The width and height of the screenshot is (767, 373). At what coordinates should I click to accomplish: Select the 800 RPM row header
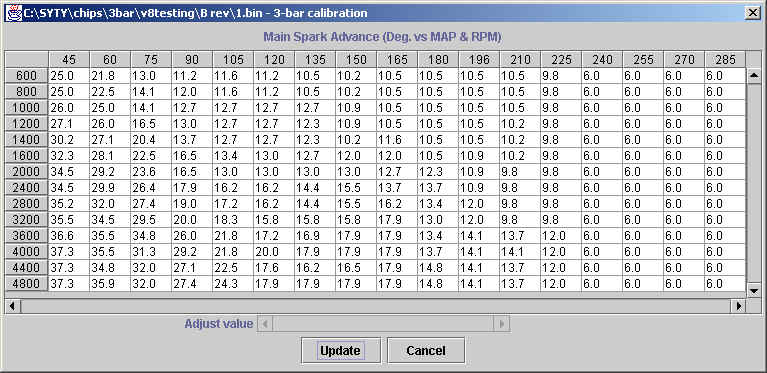26,92
